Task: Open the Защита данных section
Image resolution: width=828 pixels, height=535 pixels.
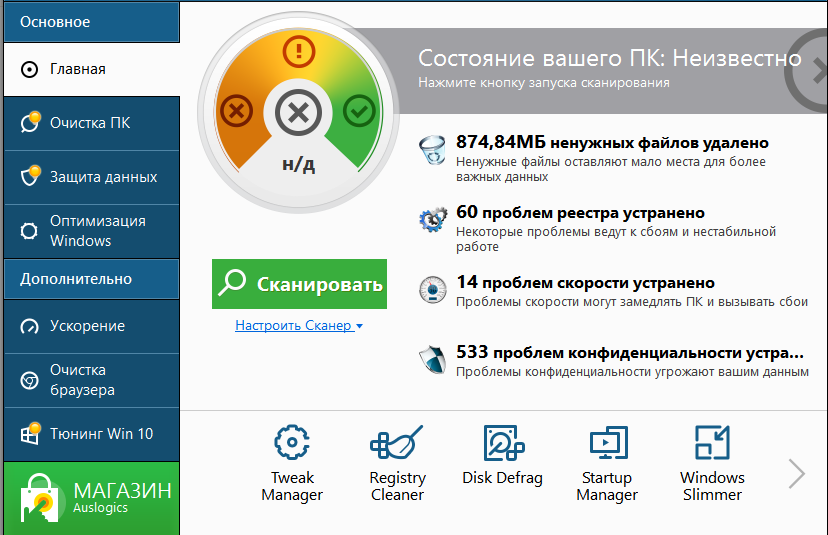Action: click(x=91, y=177)
